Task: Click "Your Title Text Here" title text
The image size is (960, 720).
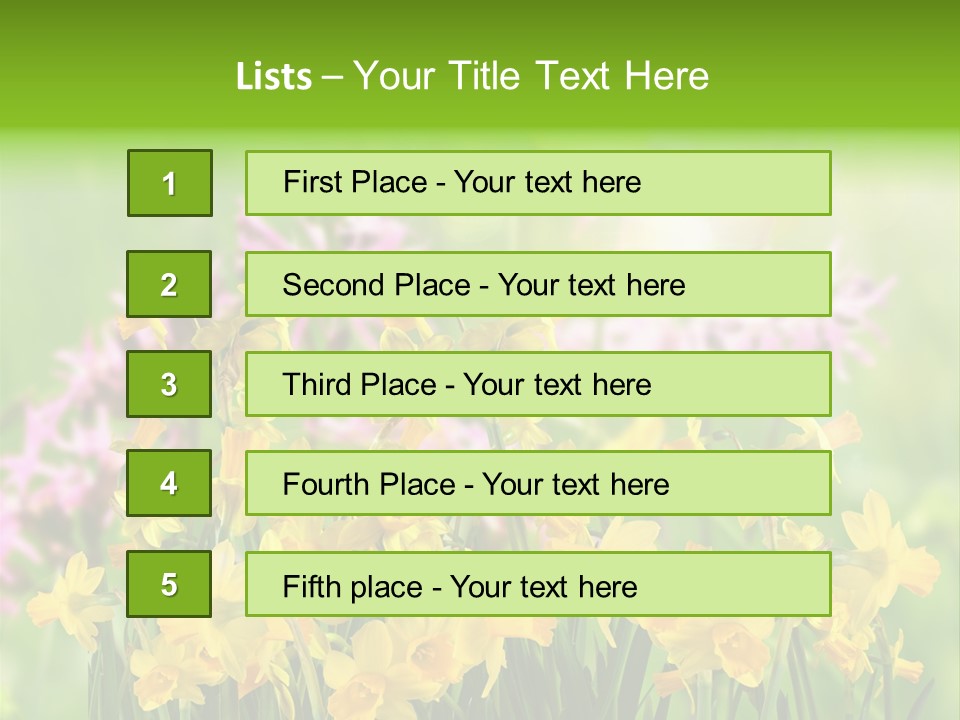Action: click(531, 76)
